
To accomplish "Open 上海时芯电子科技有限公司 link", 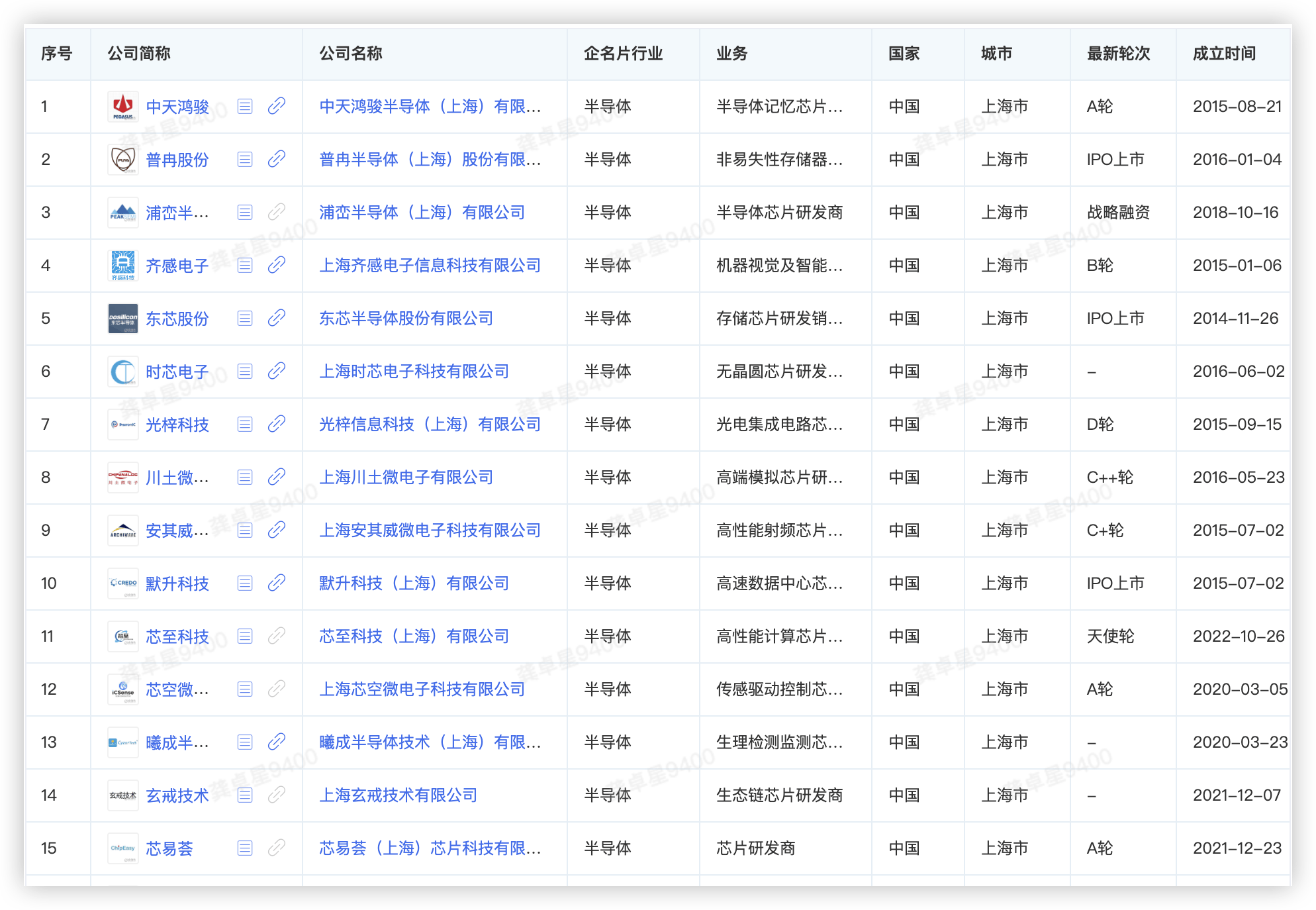I will [414, 371].
